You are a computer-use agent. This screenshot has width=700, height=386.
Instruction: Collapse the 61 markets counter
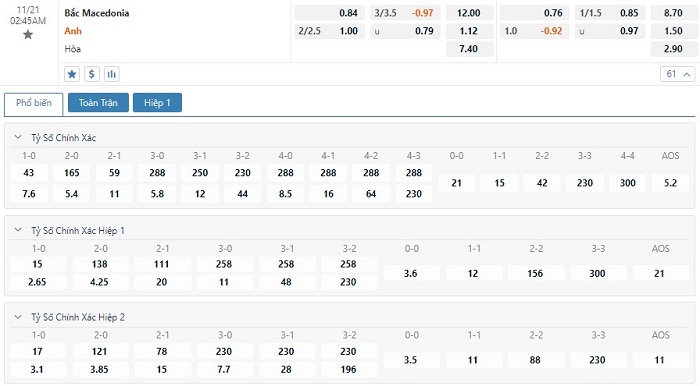(678, 74)
